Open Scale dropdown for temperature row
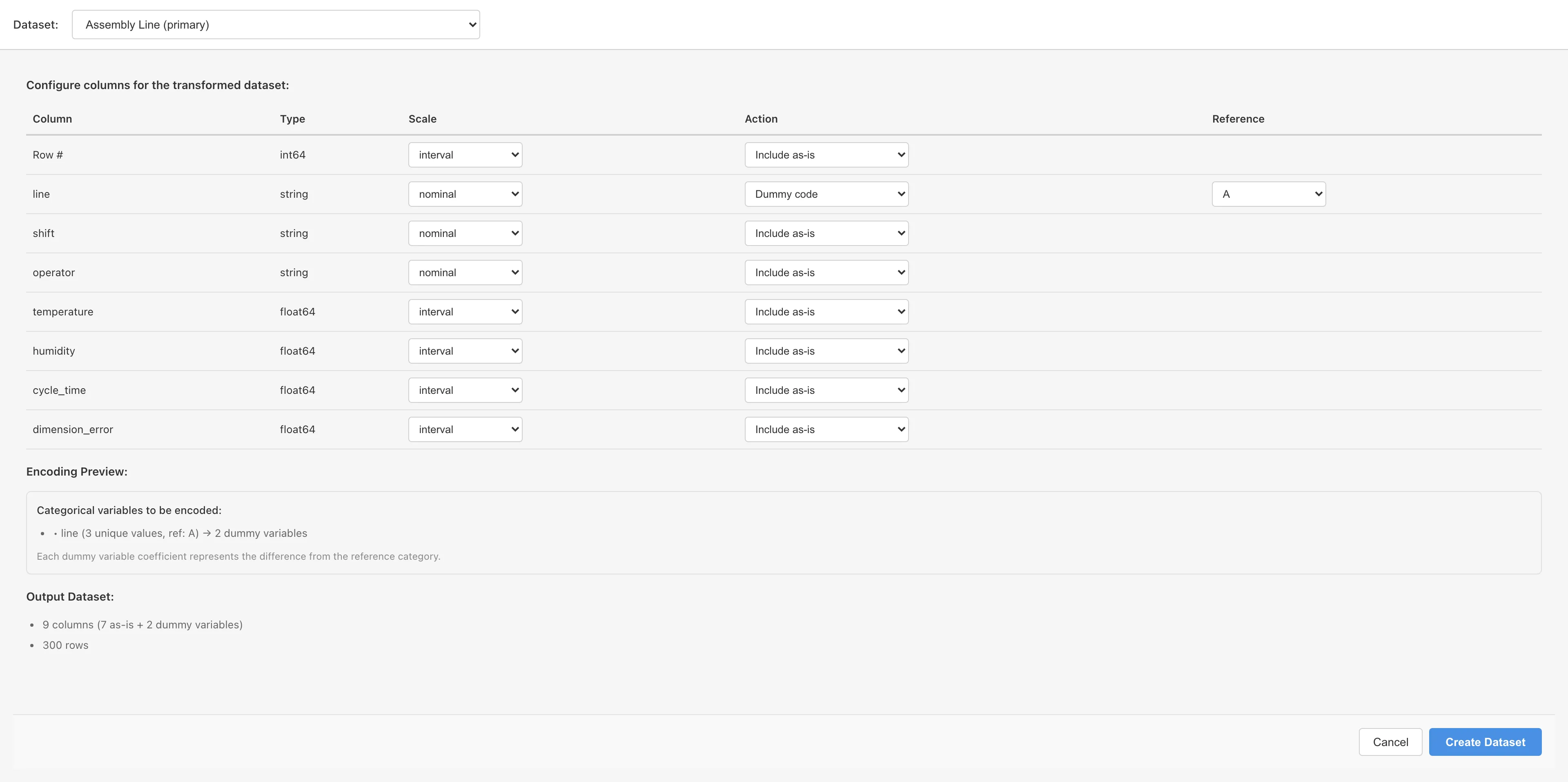 [465, 312]
